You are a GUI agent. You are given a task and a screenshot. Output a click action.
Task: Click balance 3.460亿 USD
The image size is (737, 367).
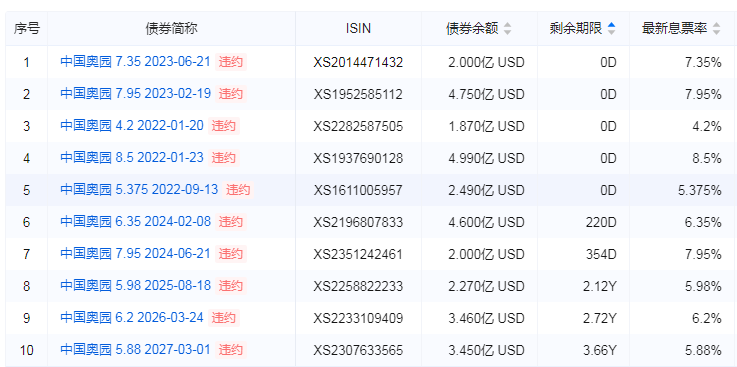pos(486,318)
